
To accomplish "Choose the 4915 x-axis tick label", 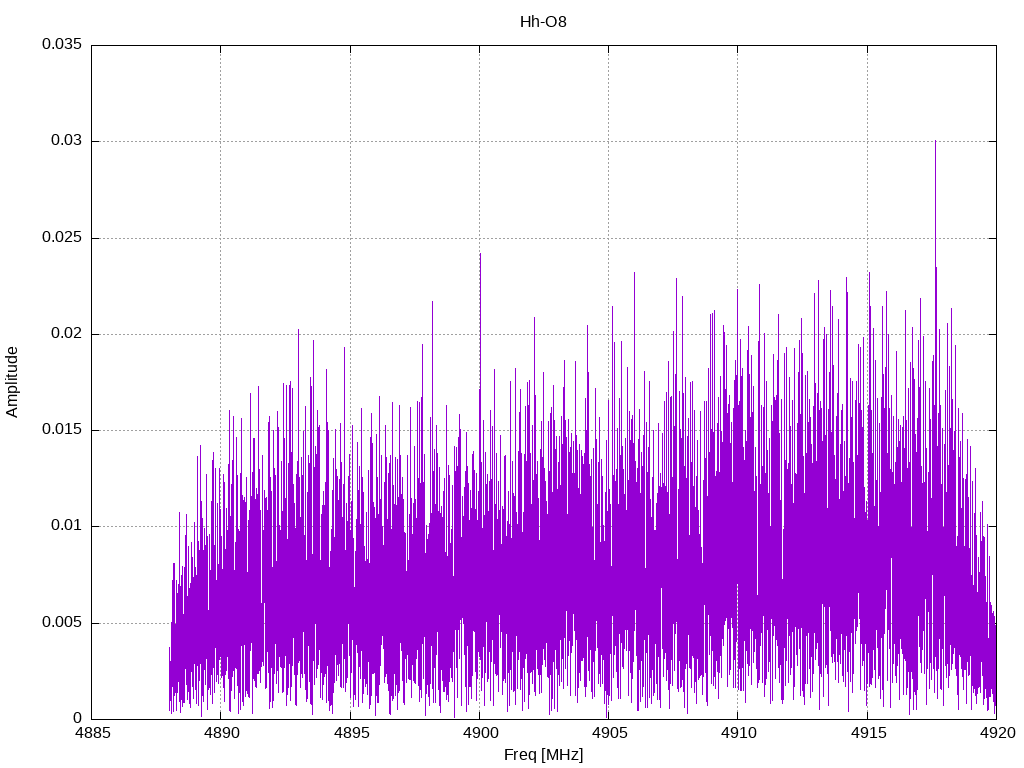I will tap(867, 733).
